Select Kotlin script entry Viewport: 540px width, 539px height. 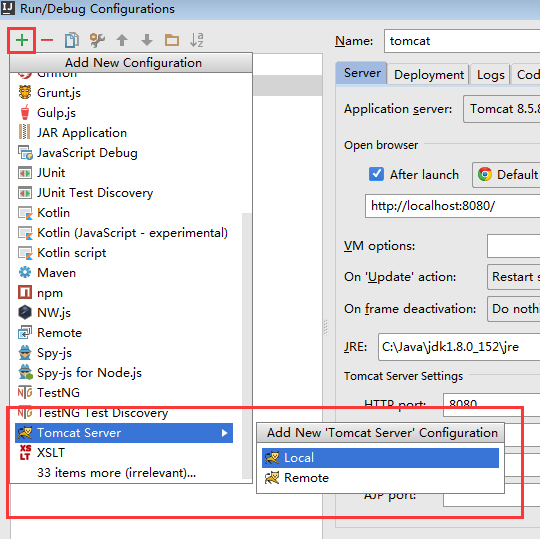(x=125, y=252)
